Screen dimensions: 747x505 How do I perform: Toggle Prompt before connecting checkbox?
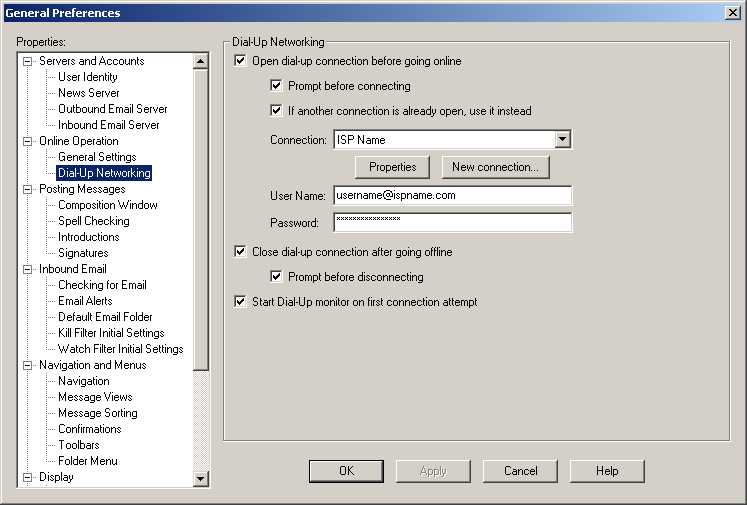[x=277, y=86]
